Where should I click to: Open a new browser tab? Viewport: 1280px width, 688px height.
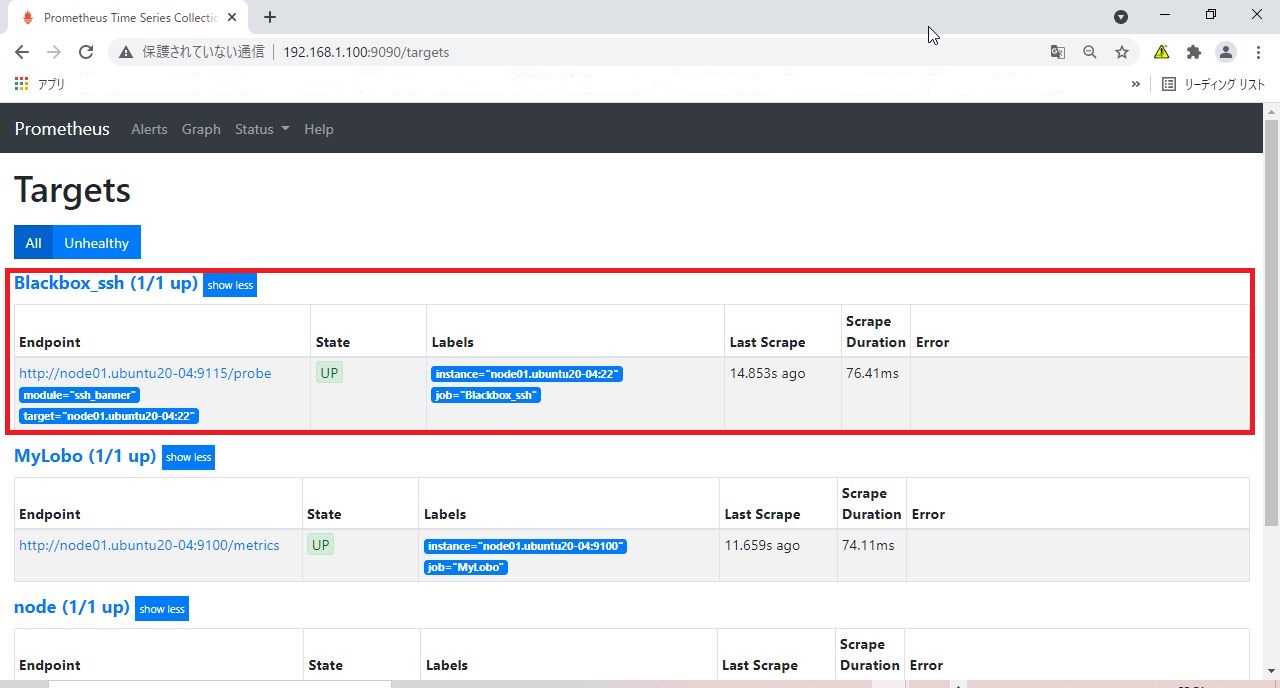(x=270, y=17)
